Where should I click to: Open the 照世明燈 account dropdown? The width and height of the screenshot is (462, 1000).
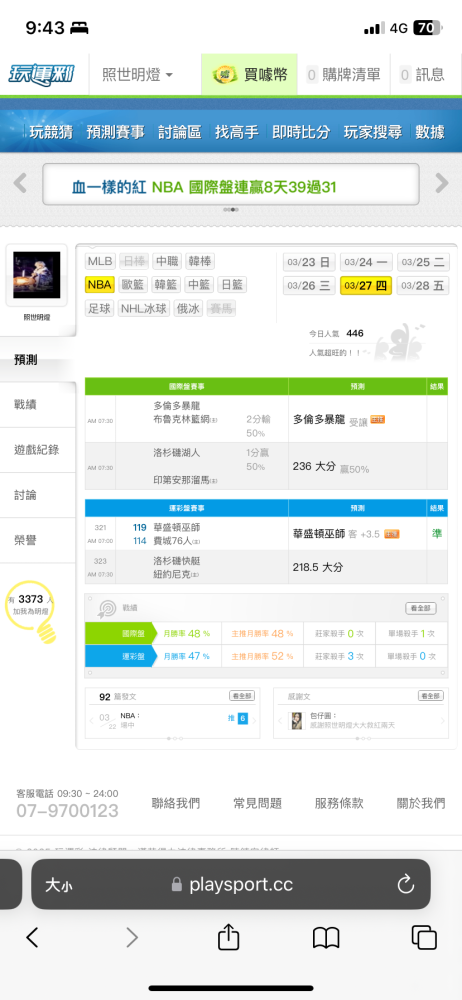point(137,75)
